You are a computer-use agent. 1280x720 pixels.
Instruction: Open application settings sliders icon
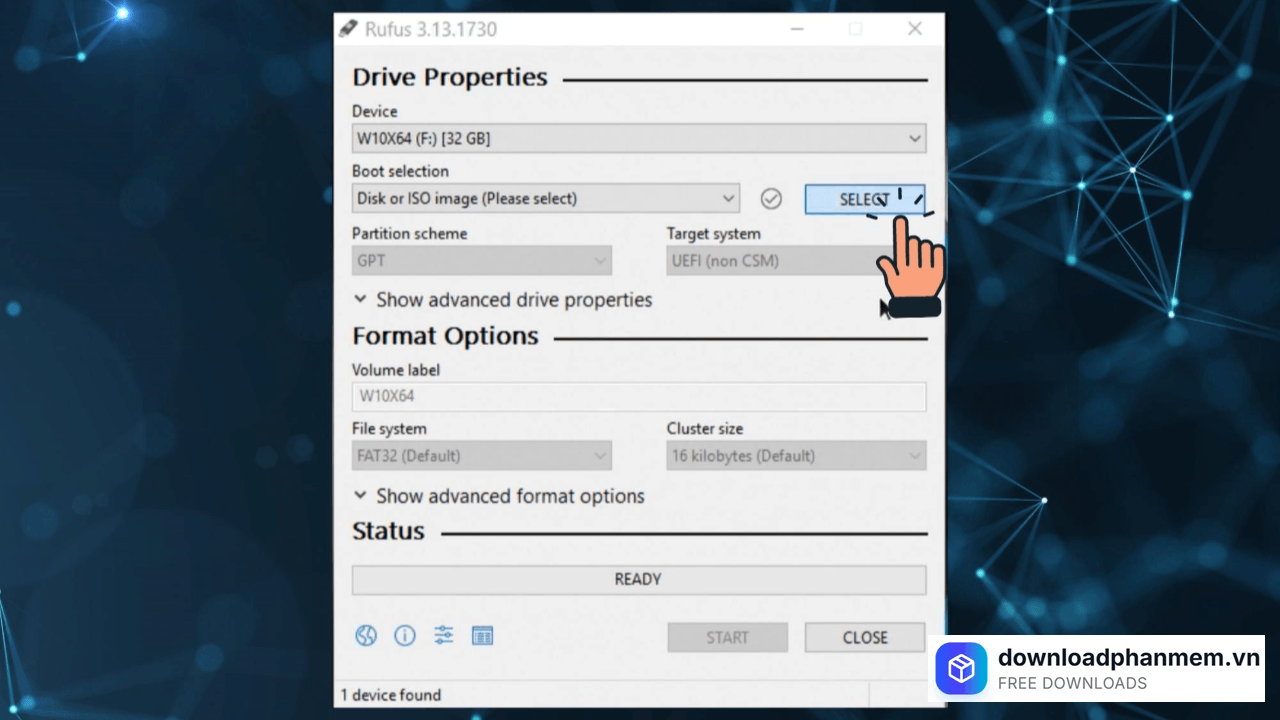pyautogui.click(x=444, y=635)
